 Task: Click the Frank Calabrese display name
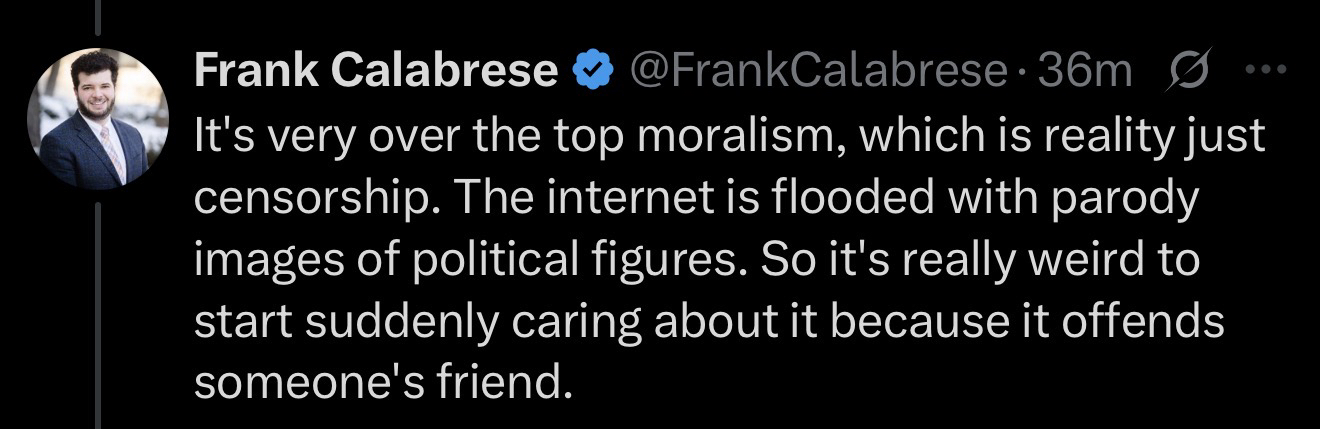point(376,70)
